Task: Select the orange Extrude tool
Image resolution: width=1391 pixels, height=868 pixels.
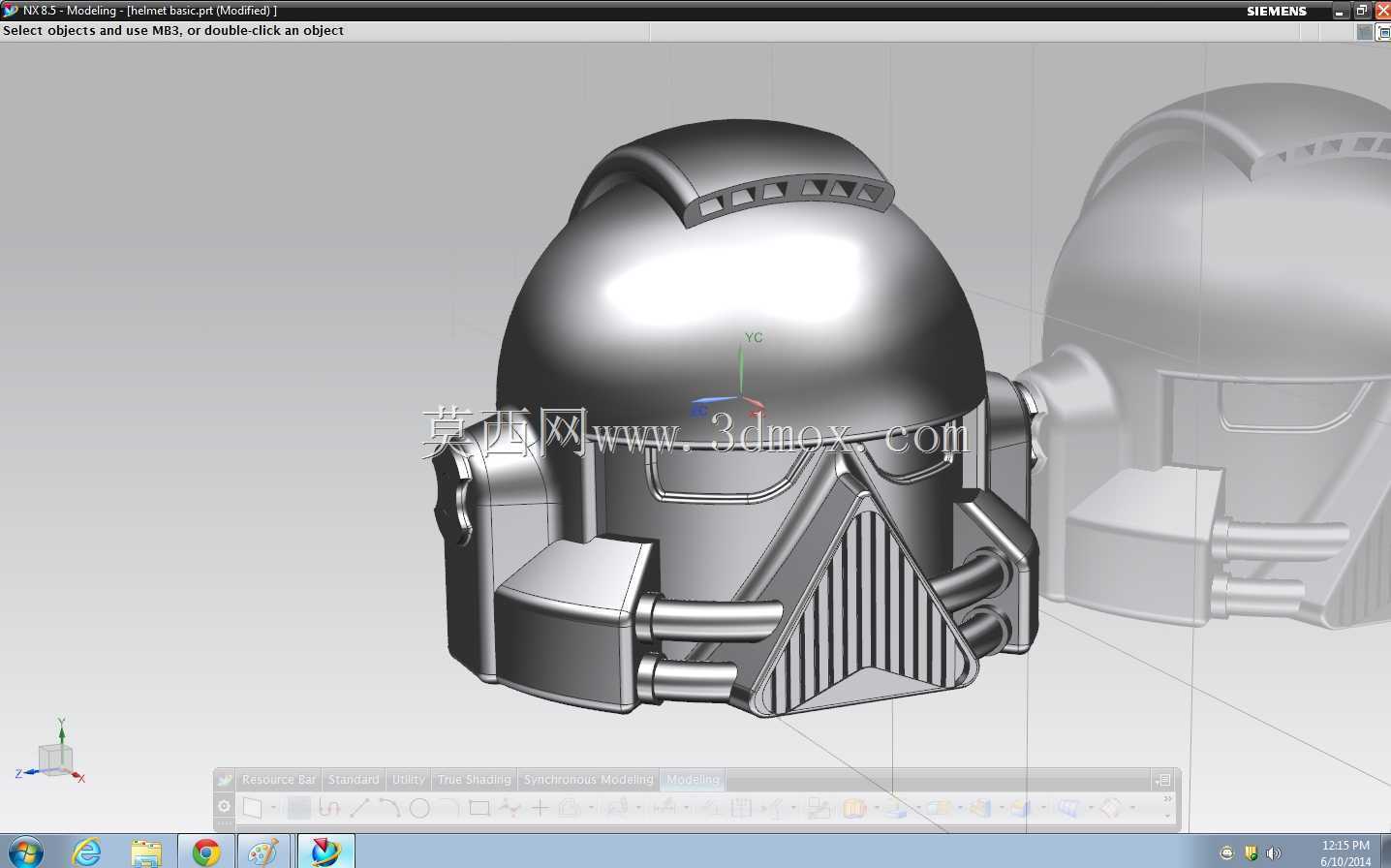Action: coord(854,807)
